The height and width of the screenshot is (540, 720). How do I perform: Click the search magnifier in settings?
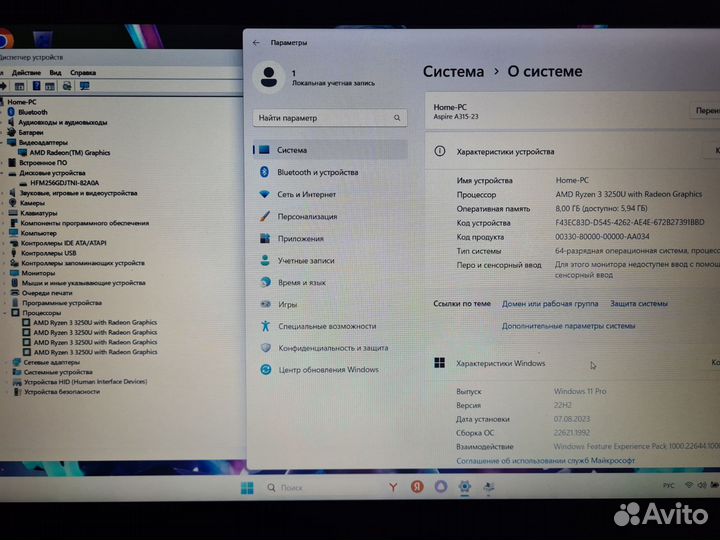click(x=397, y=118)
